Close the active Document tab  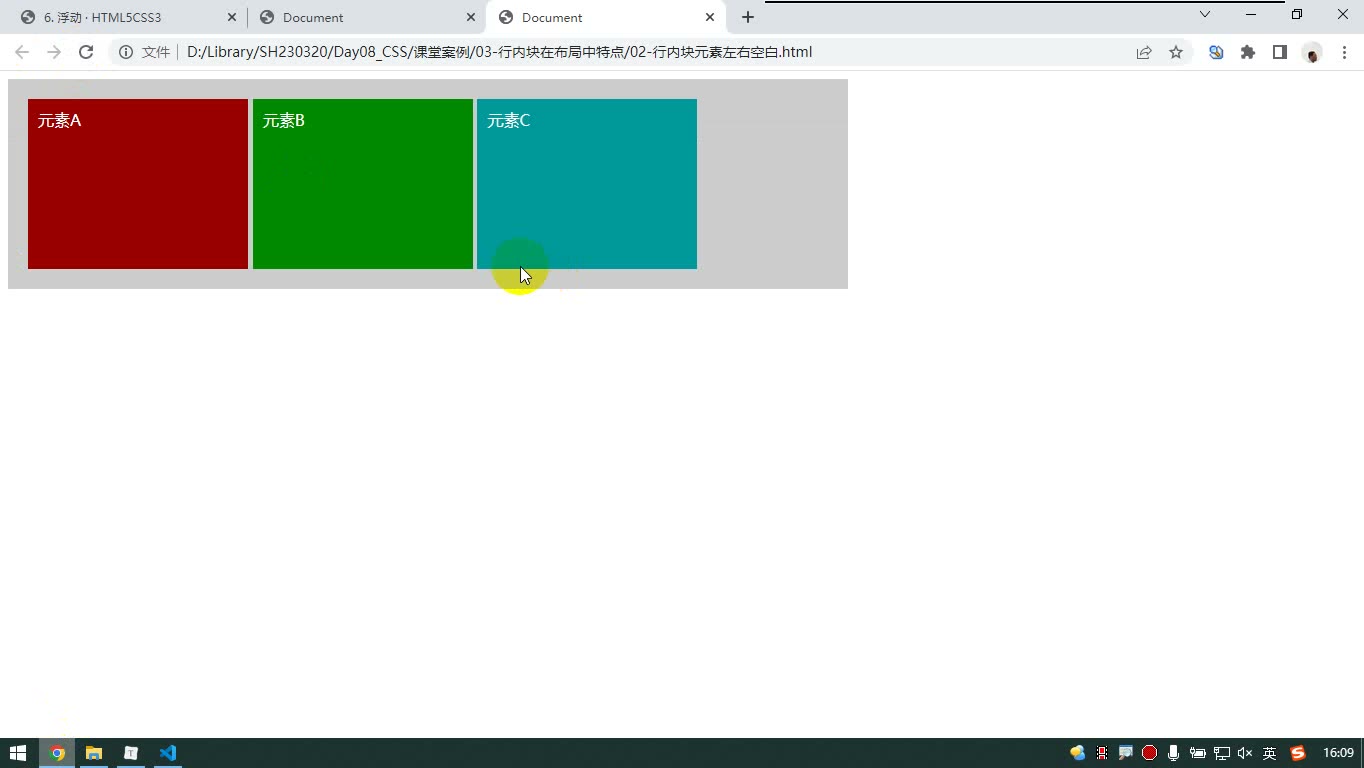pos(710,17)
